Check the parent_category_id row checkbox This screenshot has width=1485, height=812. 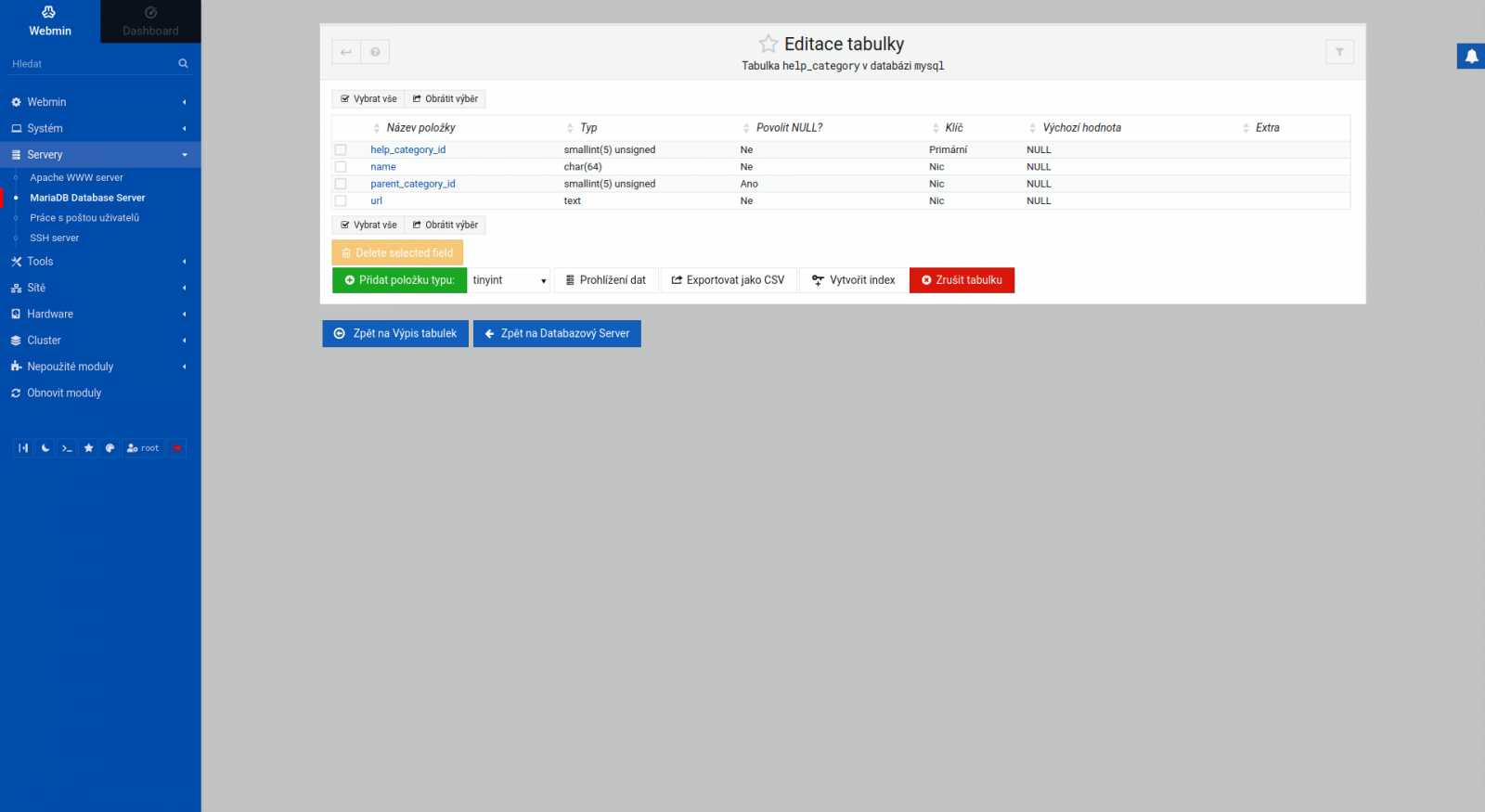click(341, 184)
